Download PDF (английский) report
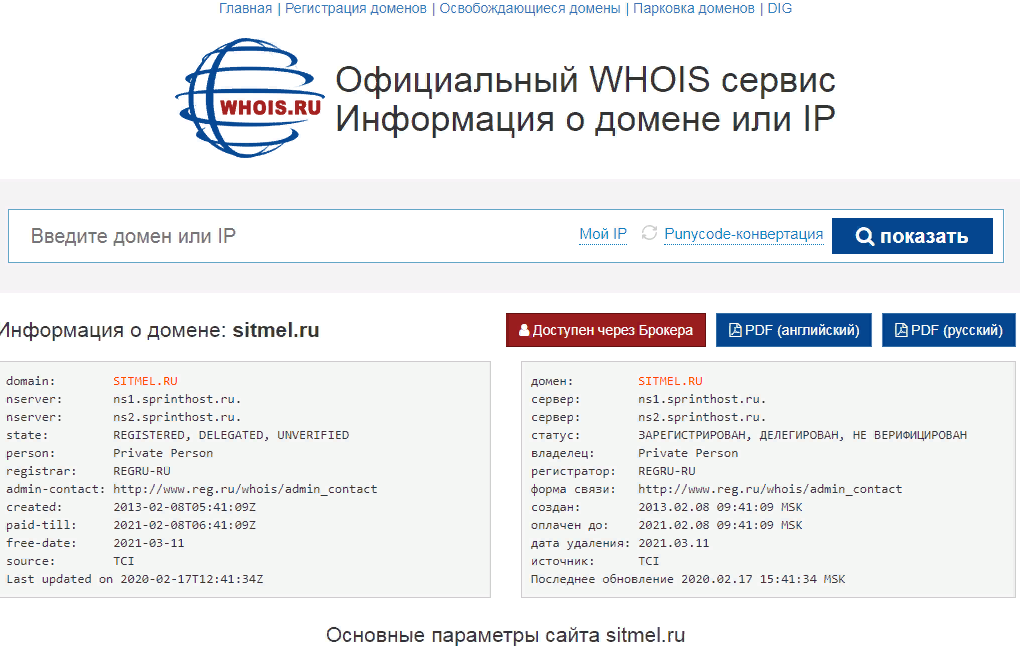 [x=794, y=330]
